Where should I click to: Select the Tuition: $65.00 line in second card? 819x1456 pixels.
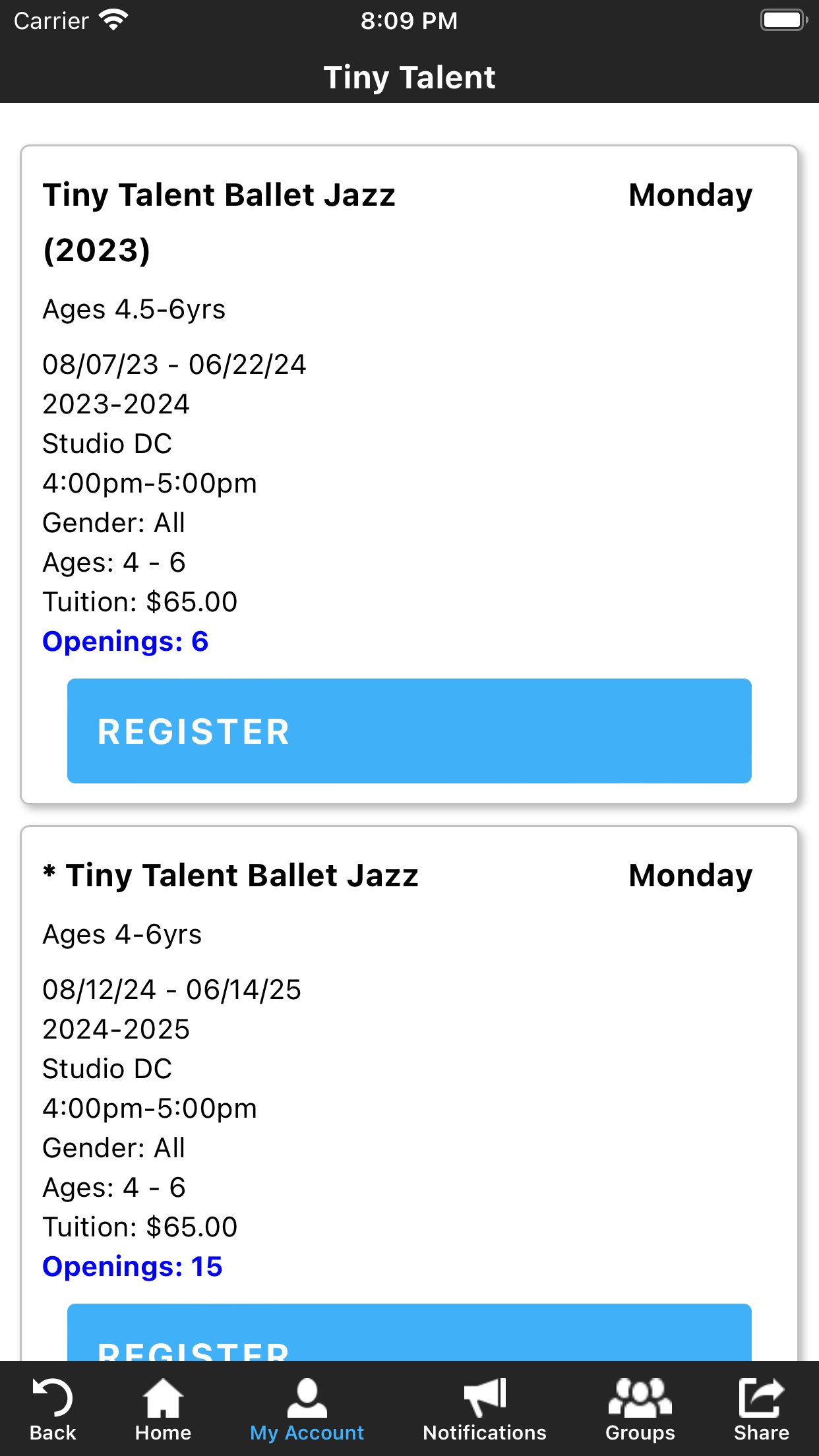pyautogui.click(x=140, y=1227)
